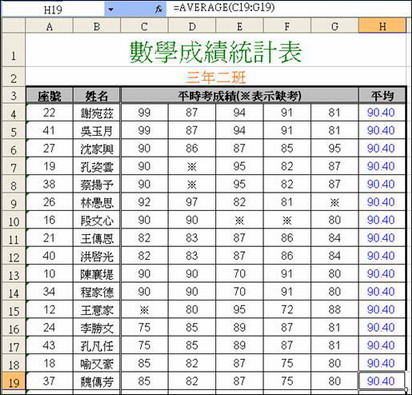Select the average 90.40 in row 19

coord(382,381)
